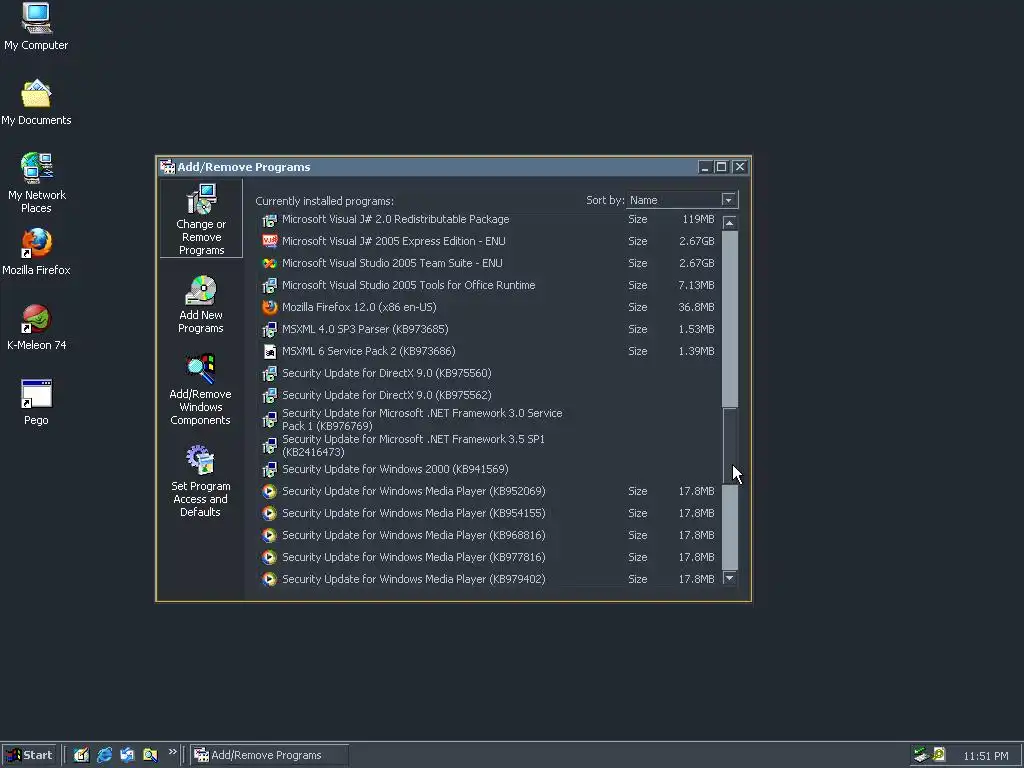Select Change or Remove Programs

click(x=201, y=219)
